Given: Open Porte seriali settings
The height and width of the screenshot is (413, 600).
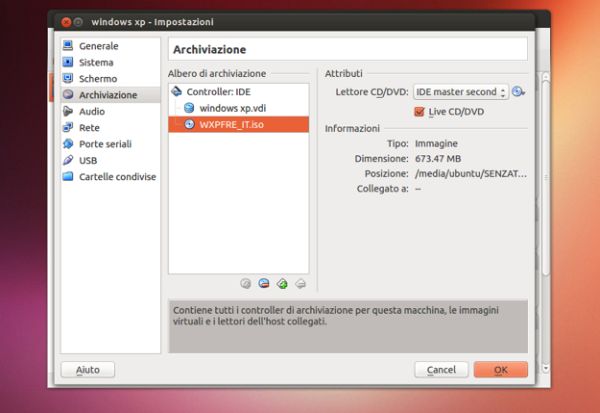Looking at the screenshot, I should point(105,144).
